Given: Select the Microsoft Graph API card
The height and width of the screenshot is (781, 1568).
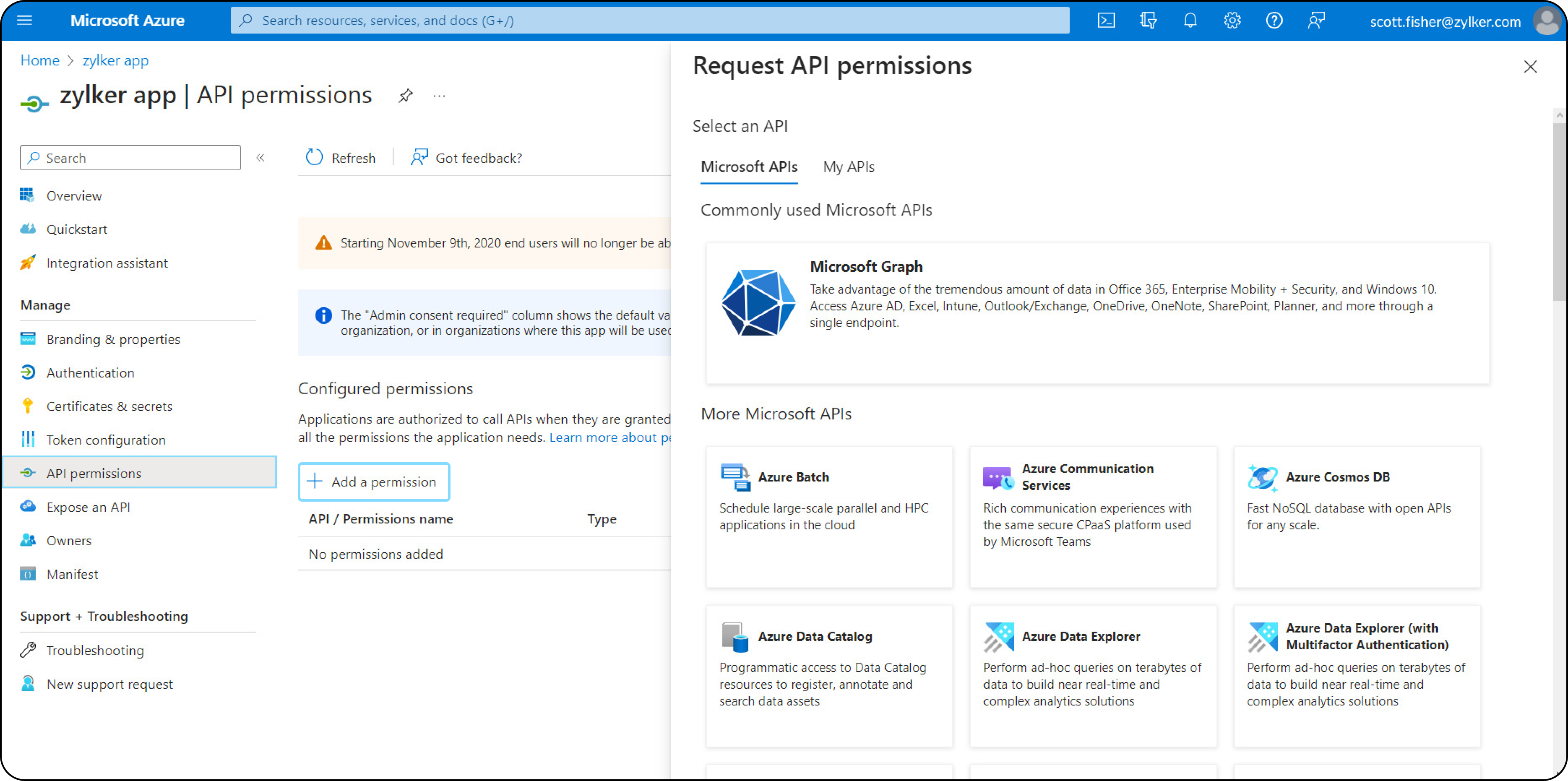Looking at the screenshot, I should coord(1097,313).
